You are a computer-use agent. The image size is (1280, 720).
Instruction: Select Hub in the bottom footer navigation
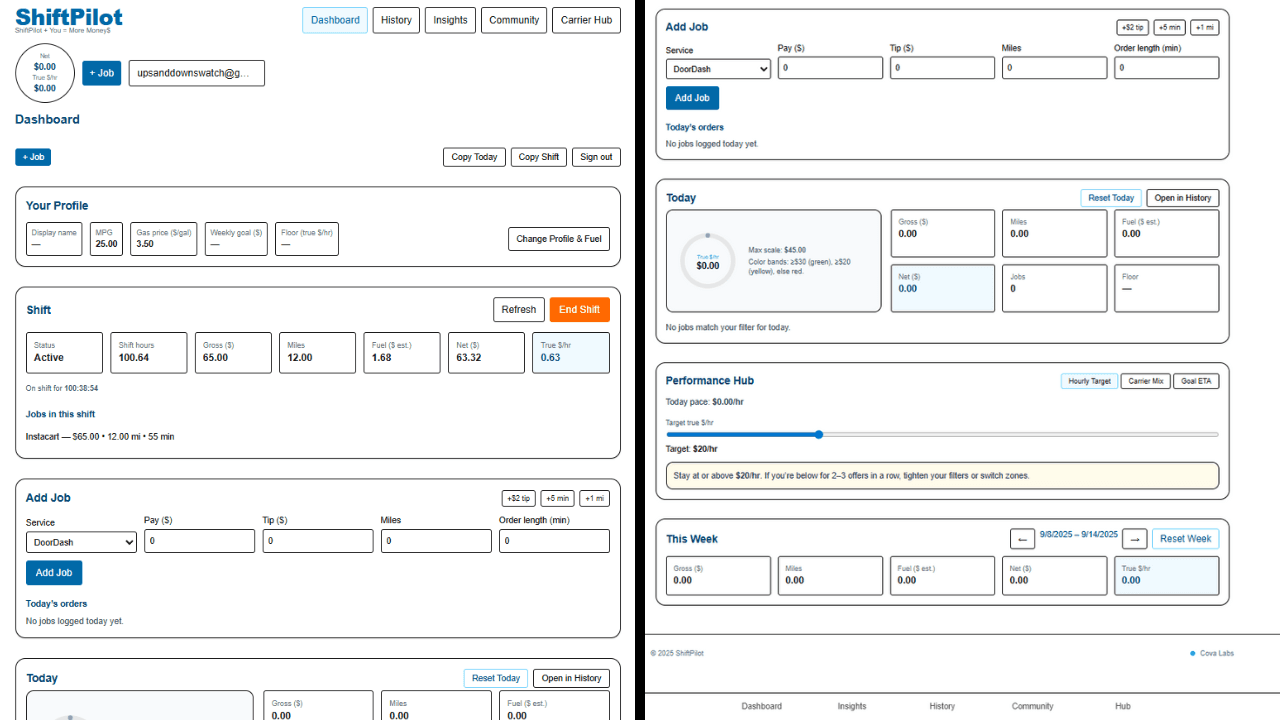(1123, 706)
